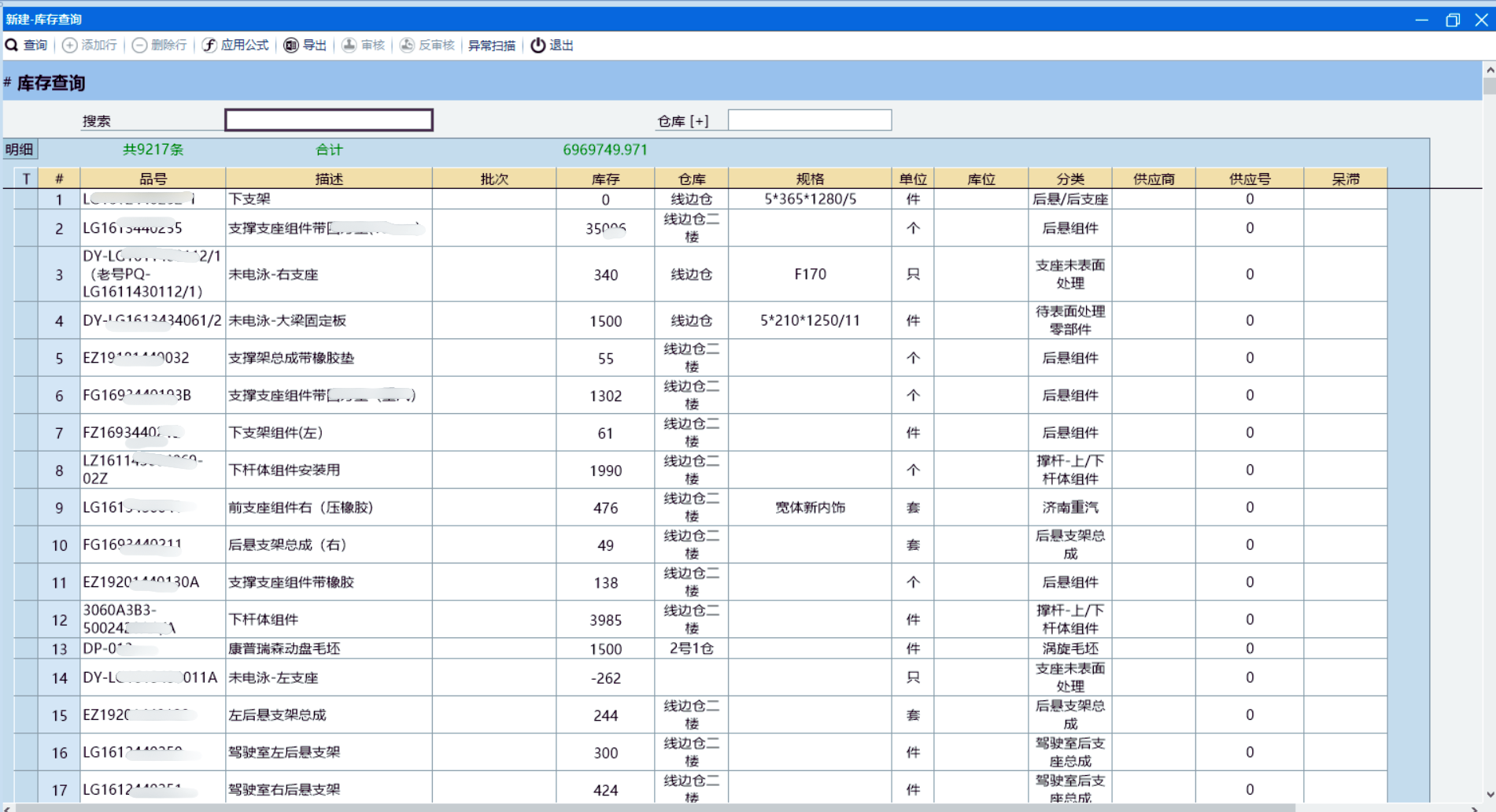This screenshot has height=812, width=1496.
Task: Click the 审核 audit icon
Action: tap(349, 46)
